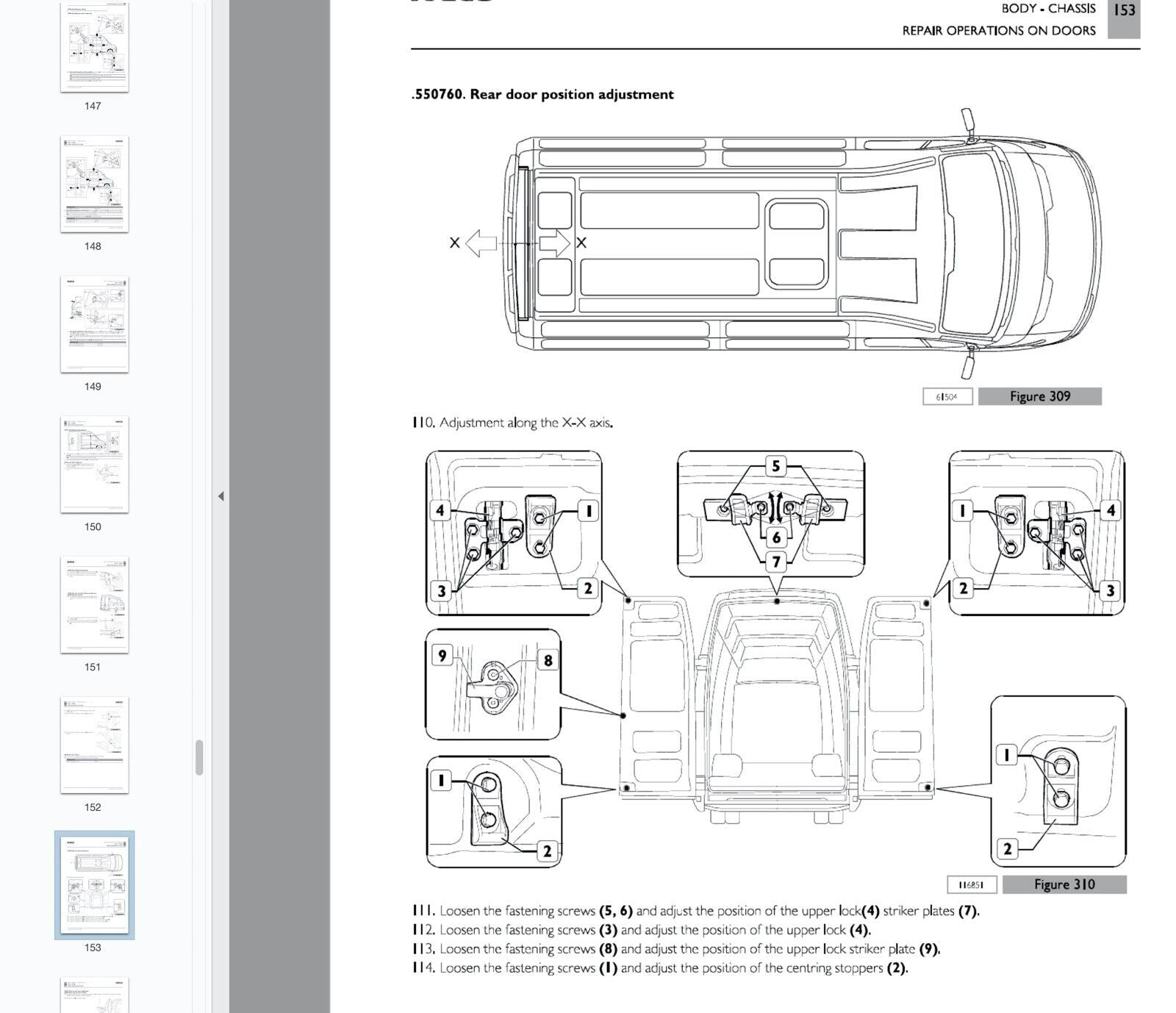
Task: Click the left-pointing X-axis arrow in Figure 309
Action: click(x=481, y=243)
